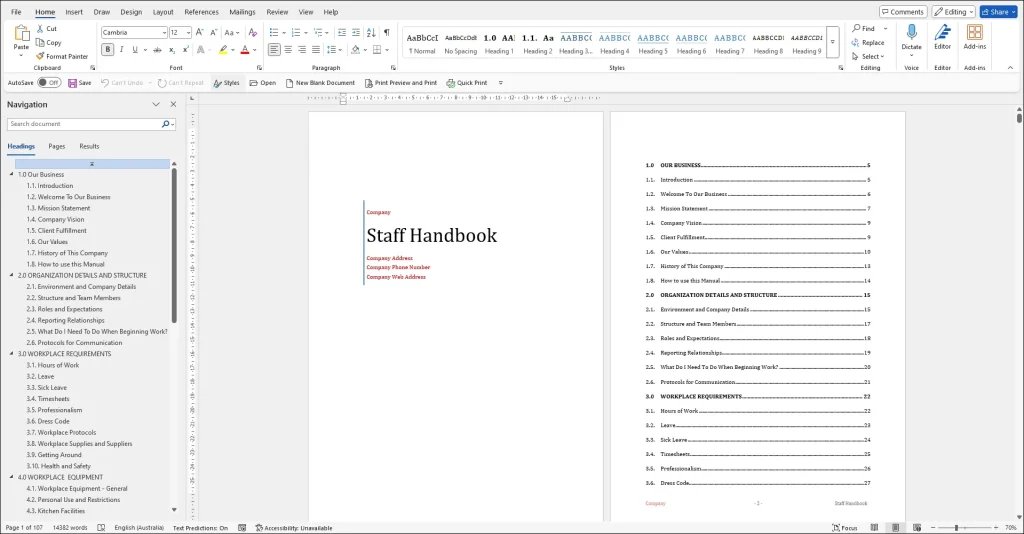
Task: Decrease paragraph indent
Action: [342, 32]
